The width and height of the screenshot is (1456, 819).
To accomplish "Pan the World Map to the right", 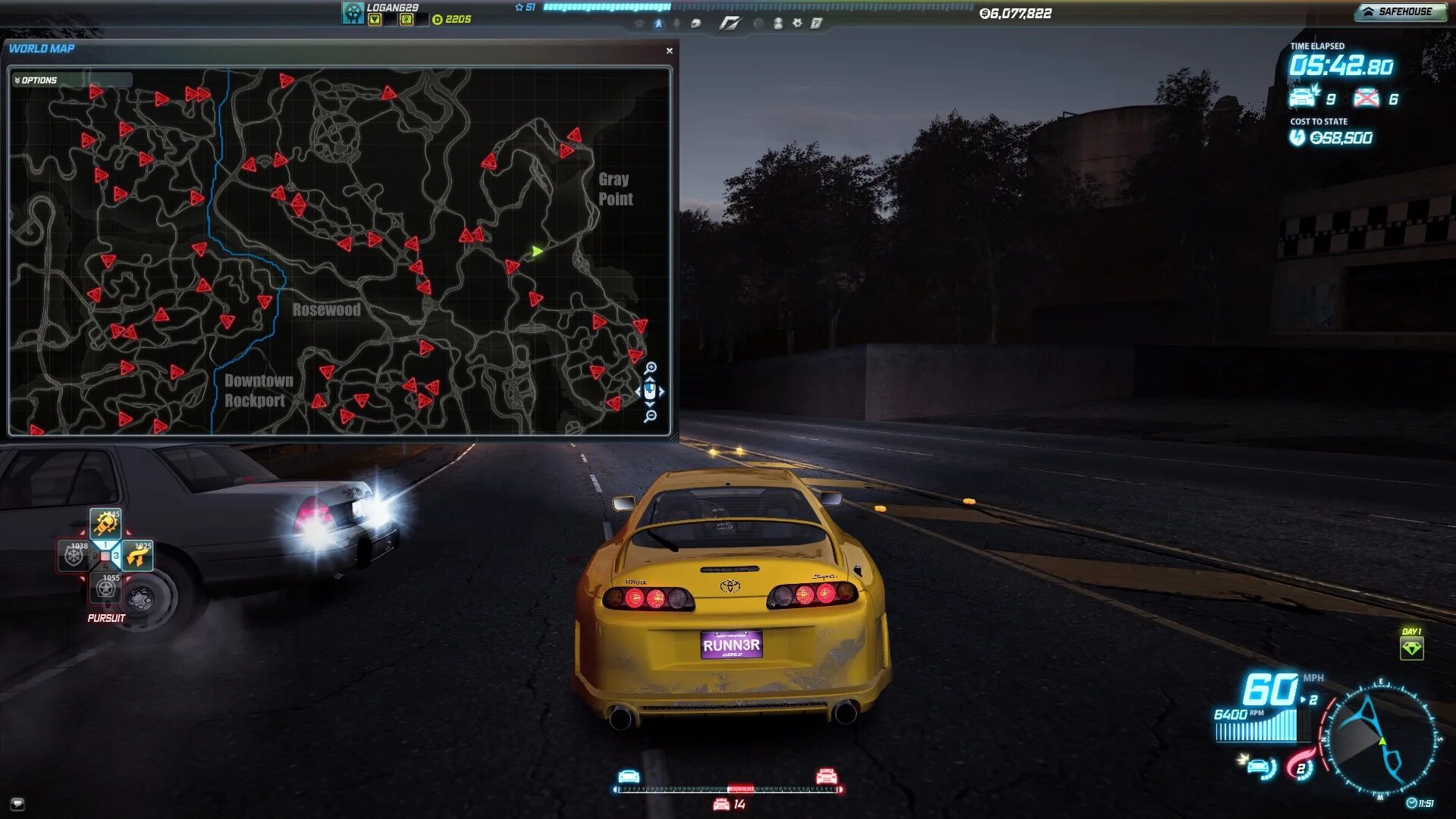I will 662,392.
